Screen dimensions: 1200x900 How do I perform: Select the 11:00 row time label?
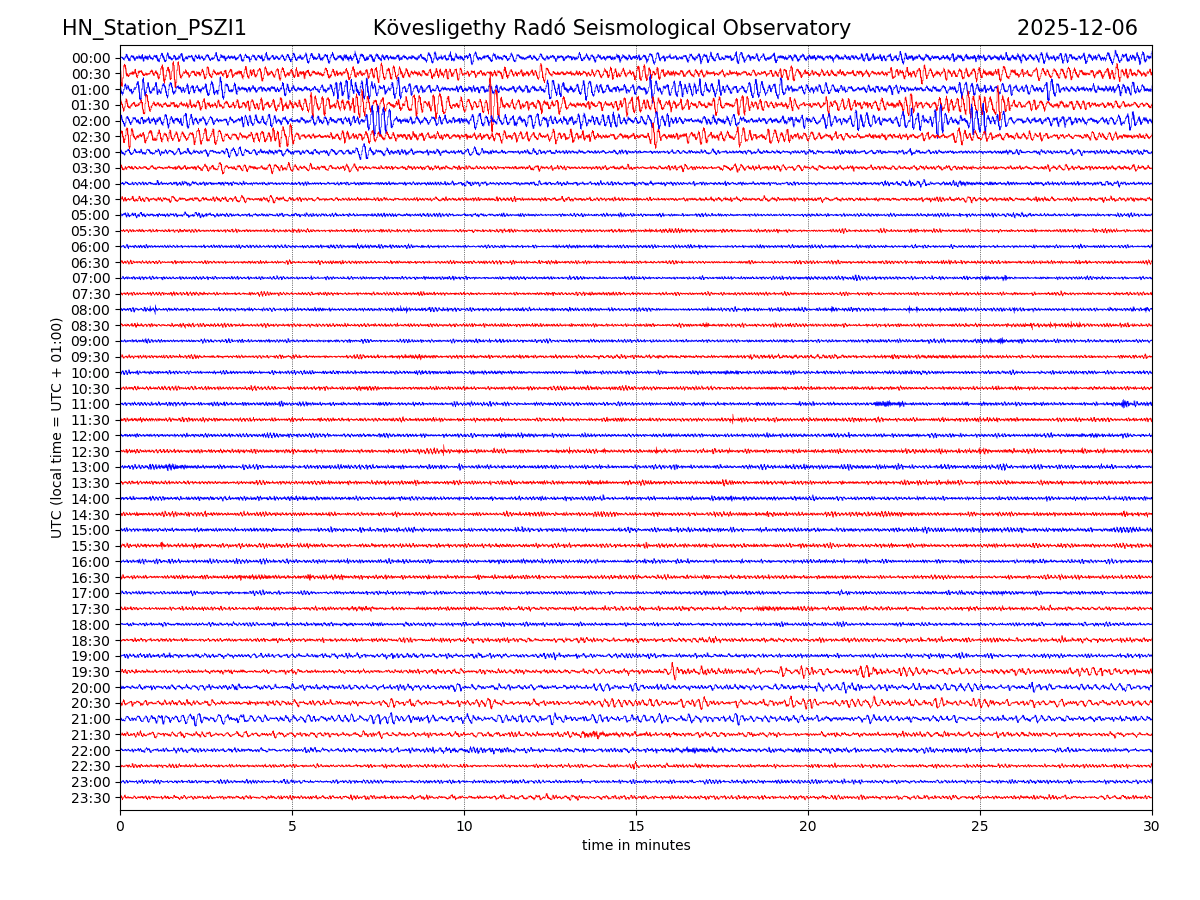(91, 405)
